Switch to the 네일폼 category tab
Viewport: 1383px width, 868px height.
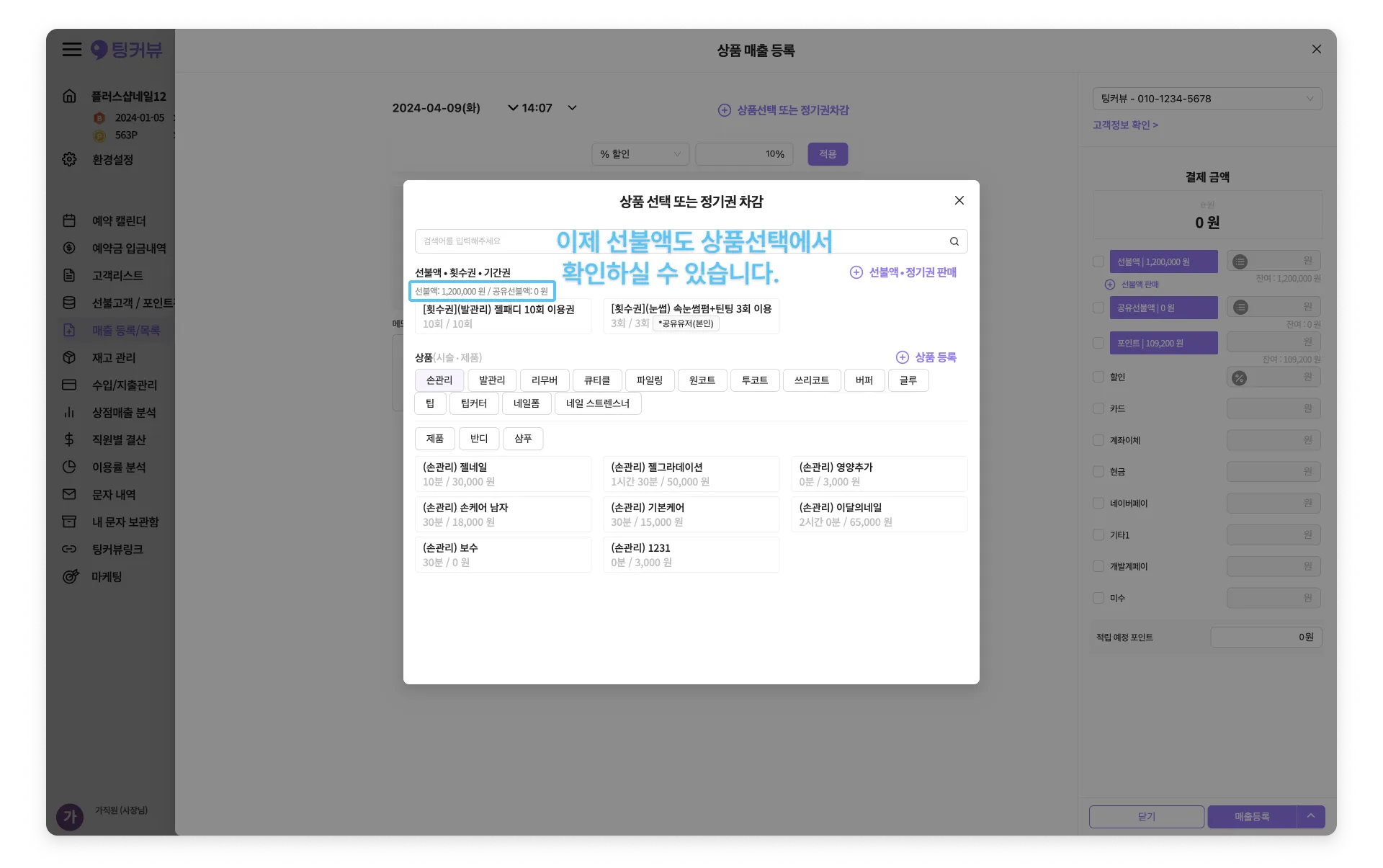pos(527,403)
